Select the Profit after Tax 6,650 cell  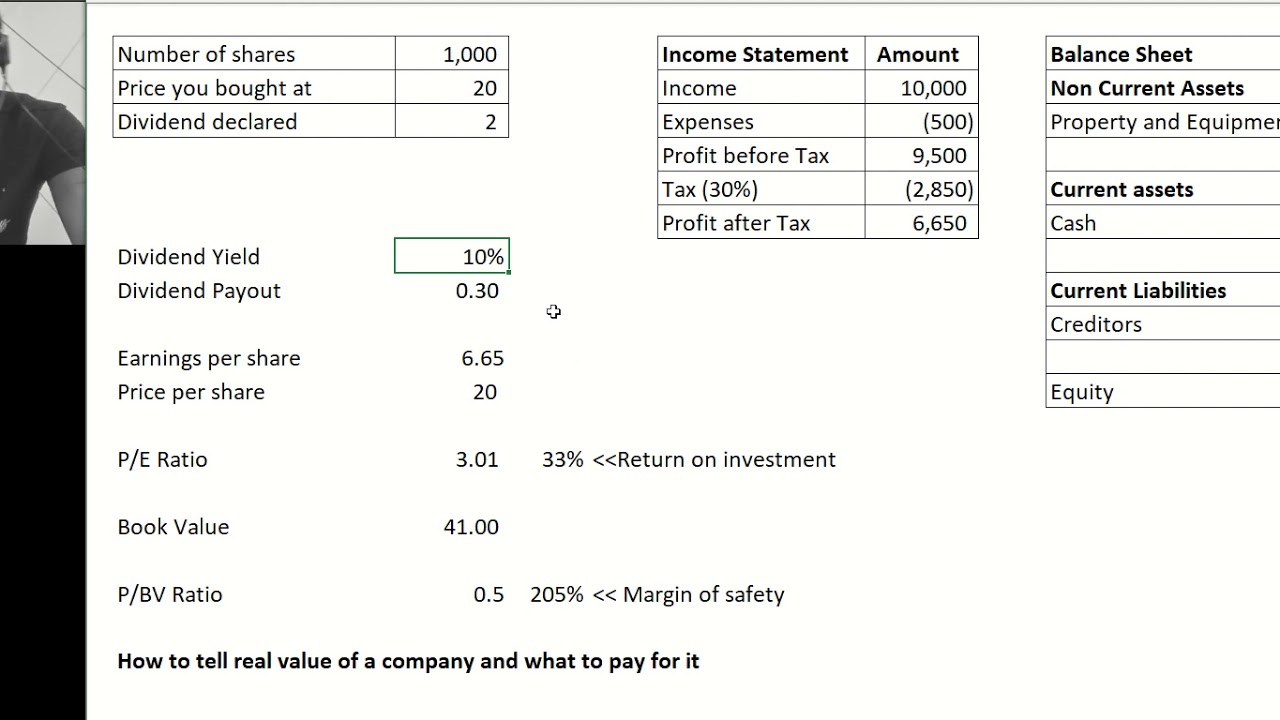922,223
